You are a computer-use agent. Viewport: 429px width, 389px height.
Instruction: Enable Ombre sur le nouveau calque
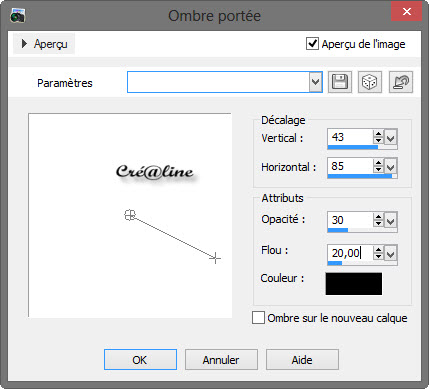click(x=258, y=318)
